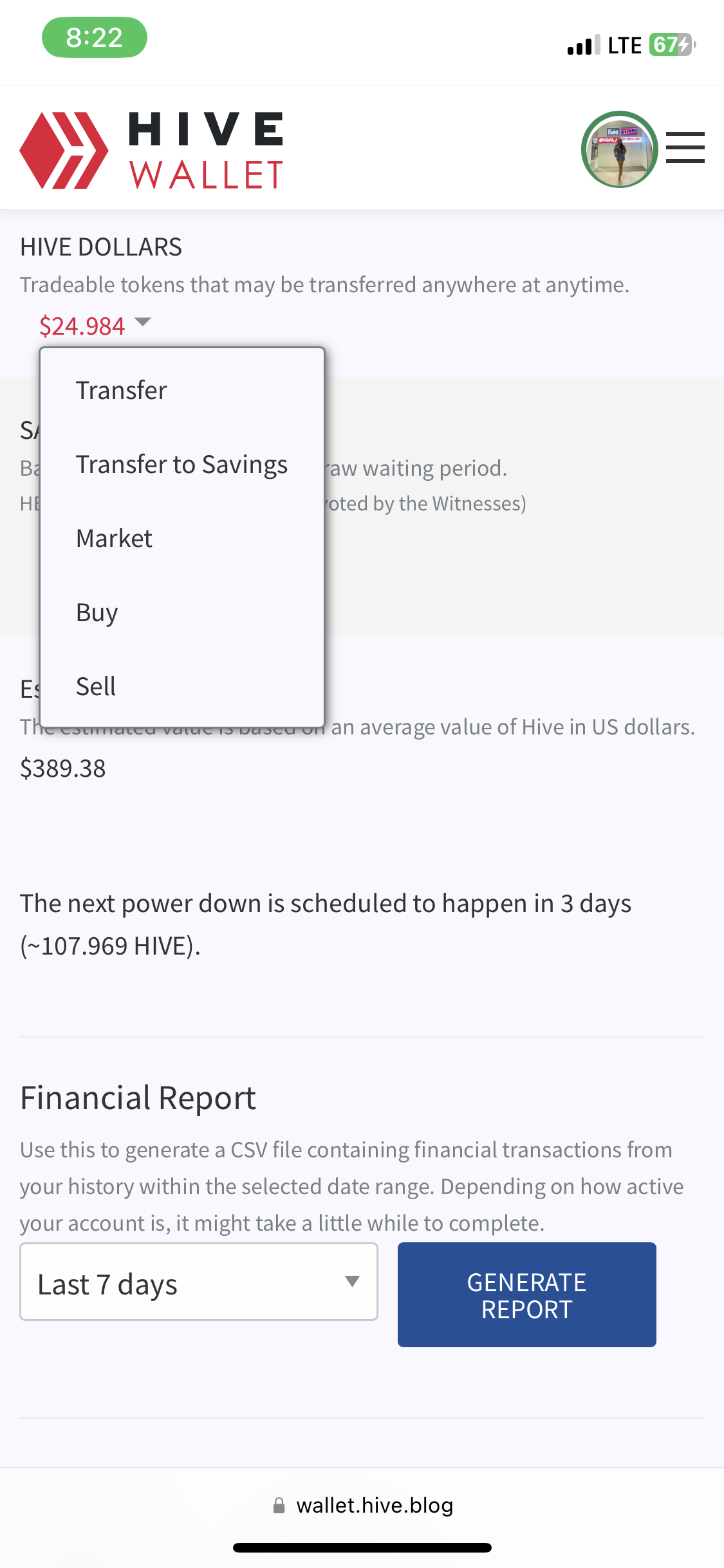Tap the HIVE WALLET title text
The image size is (724, 1568).
click(x=206, y=151)
